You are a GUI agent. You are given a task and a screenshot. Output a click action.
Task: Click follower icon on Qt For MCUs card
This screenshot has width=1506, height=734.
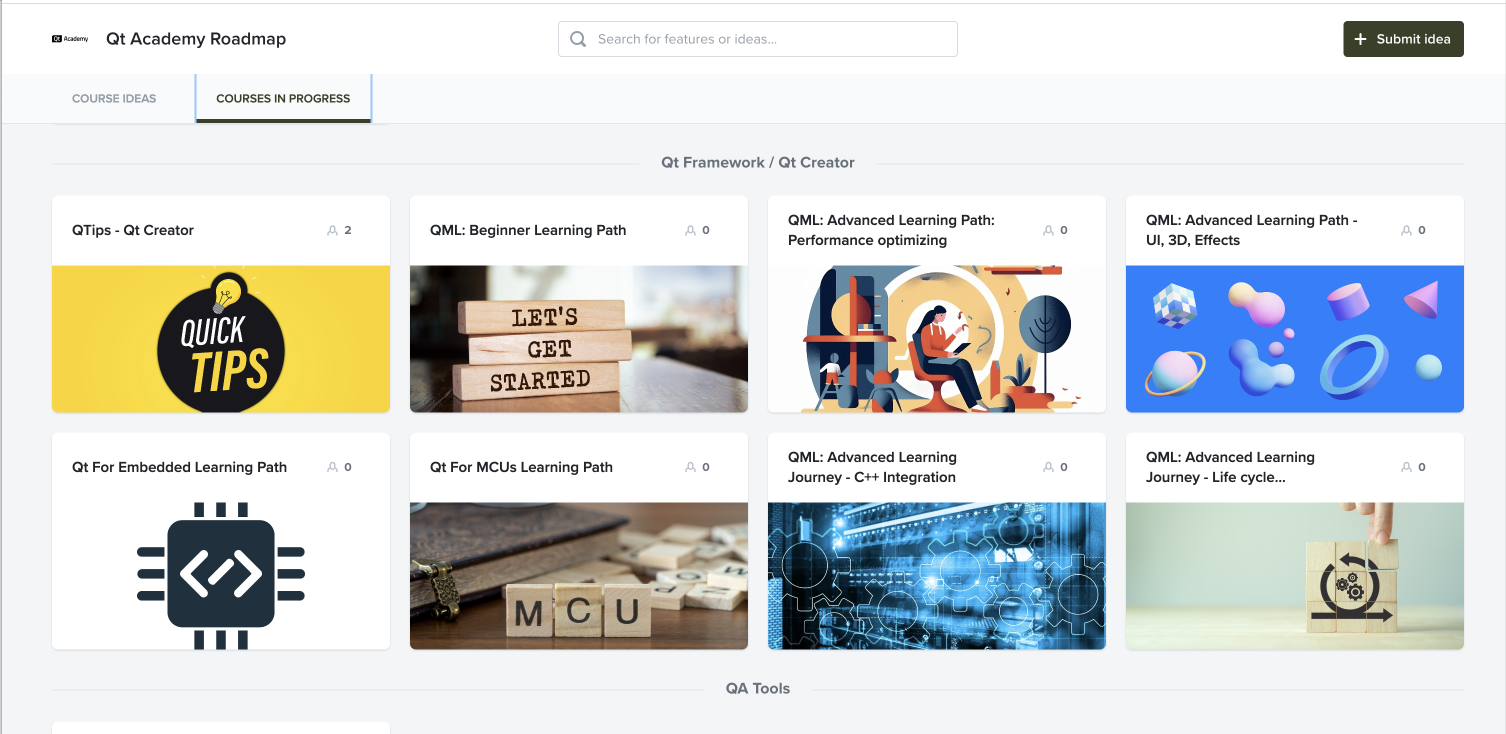pos(690,467)
